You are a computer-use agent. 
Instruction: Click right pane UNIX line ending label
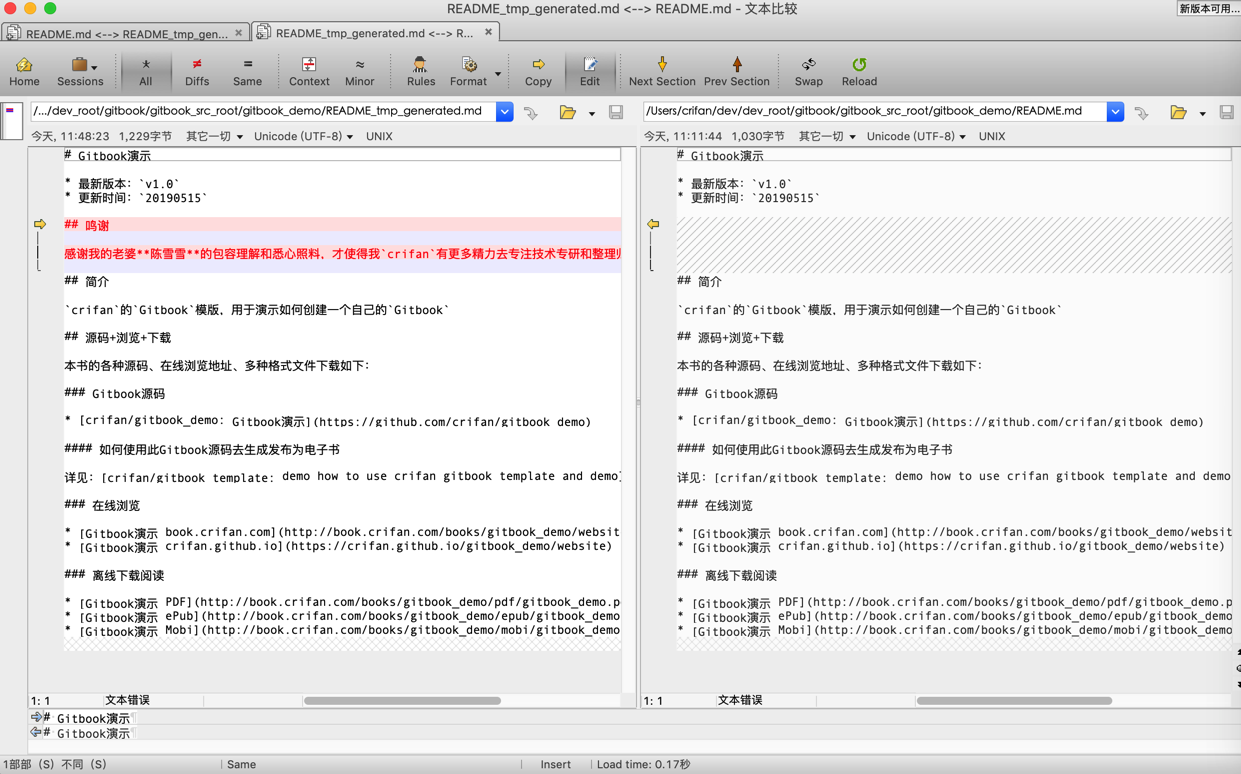point(992,136)
